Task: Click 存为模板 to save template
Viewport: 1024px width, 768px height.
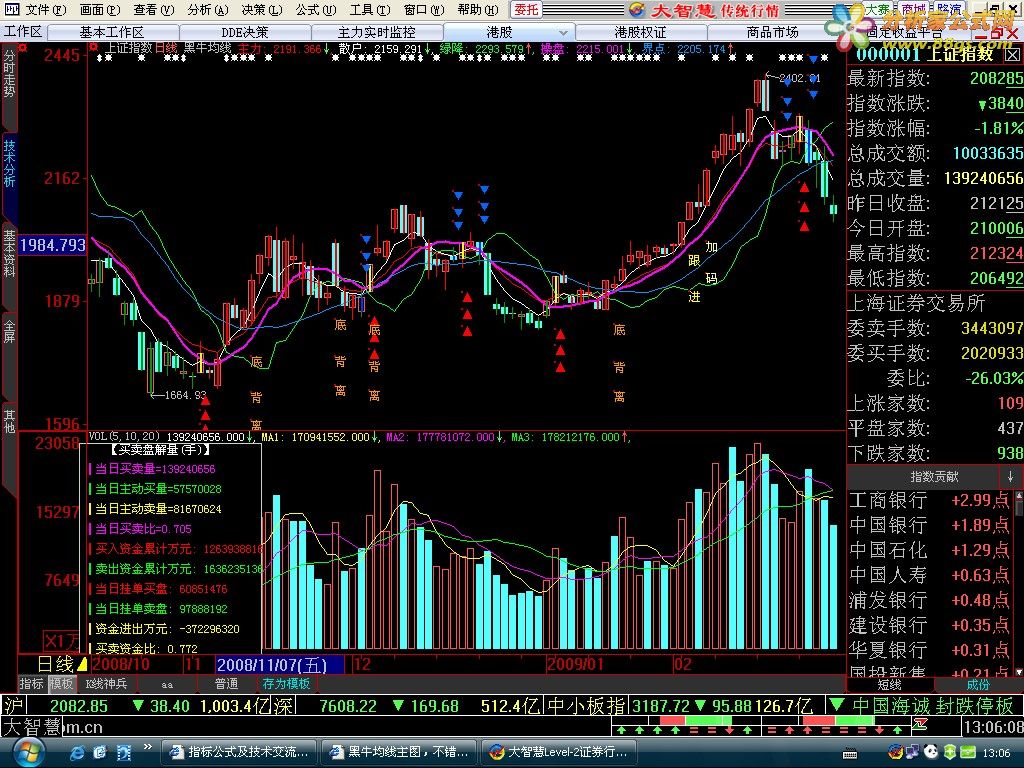Action: coord(286,684)
